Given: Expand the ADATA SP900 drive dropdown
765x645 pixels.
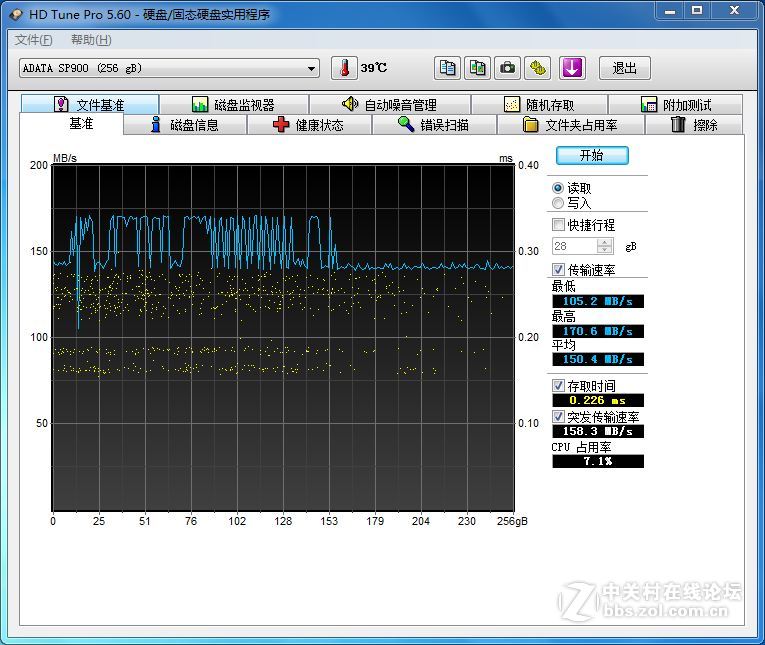Looking at the screenshot, I should point(312,69).
